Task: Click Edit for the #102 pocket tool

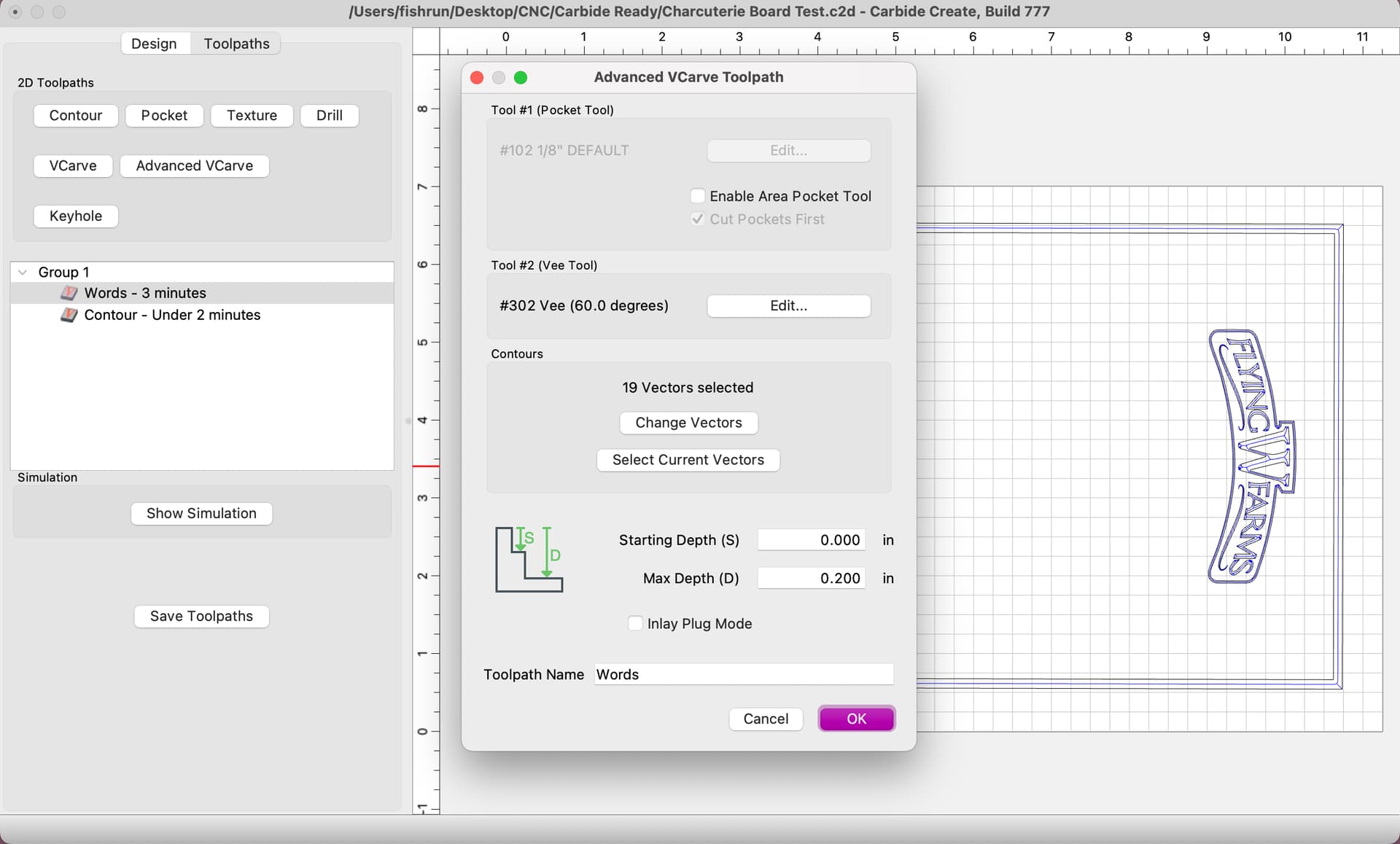Action: pos(789,150)
